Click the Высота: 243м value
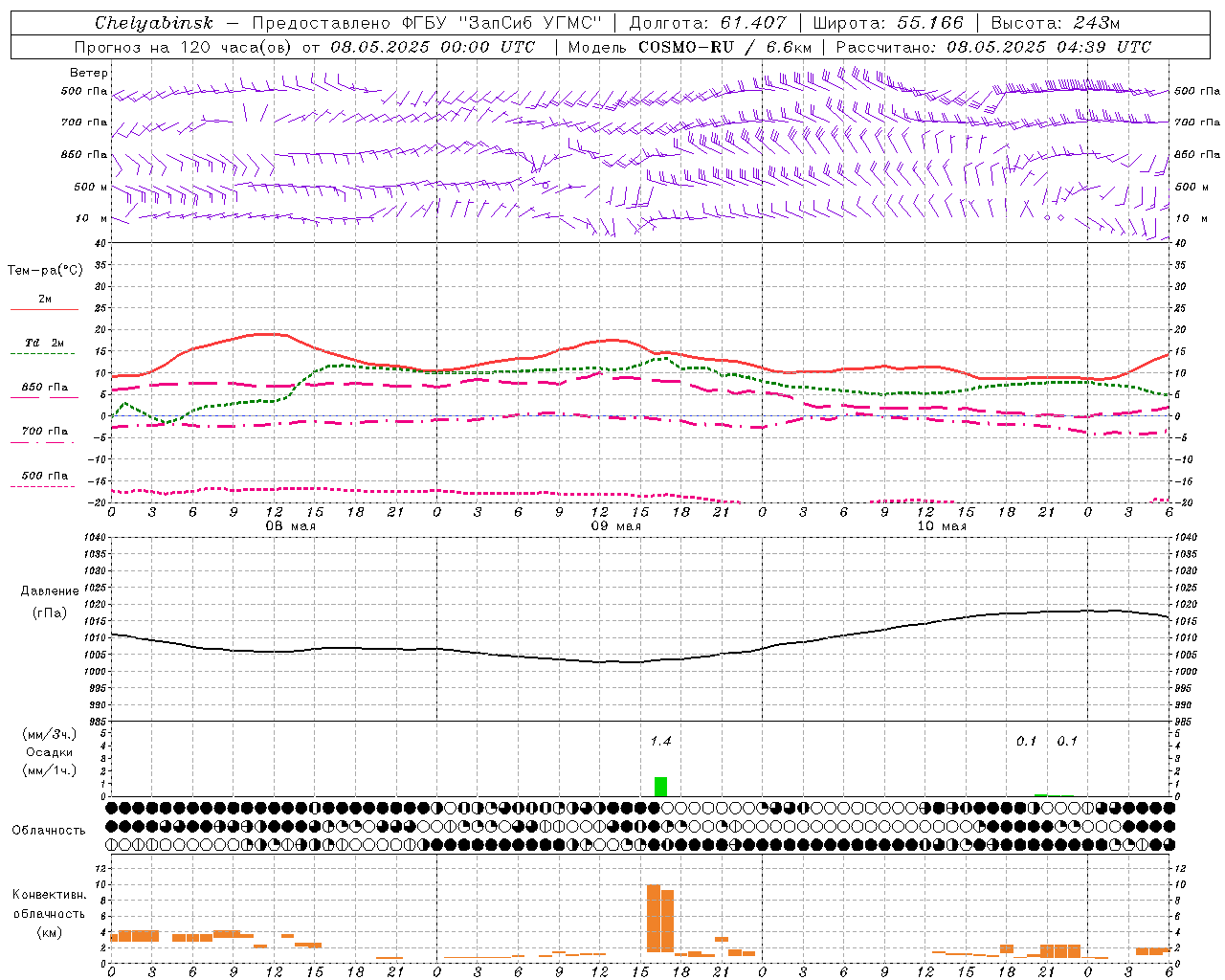Screen dimensions: 1225x980 point(1055,23)
